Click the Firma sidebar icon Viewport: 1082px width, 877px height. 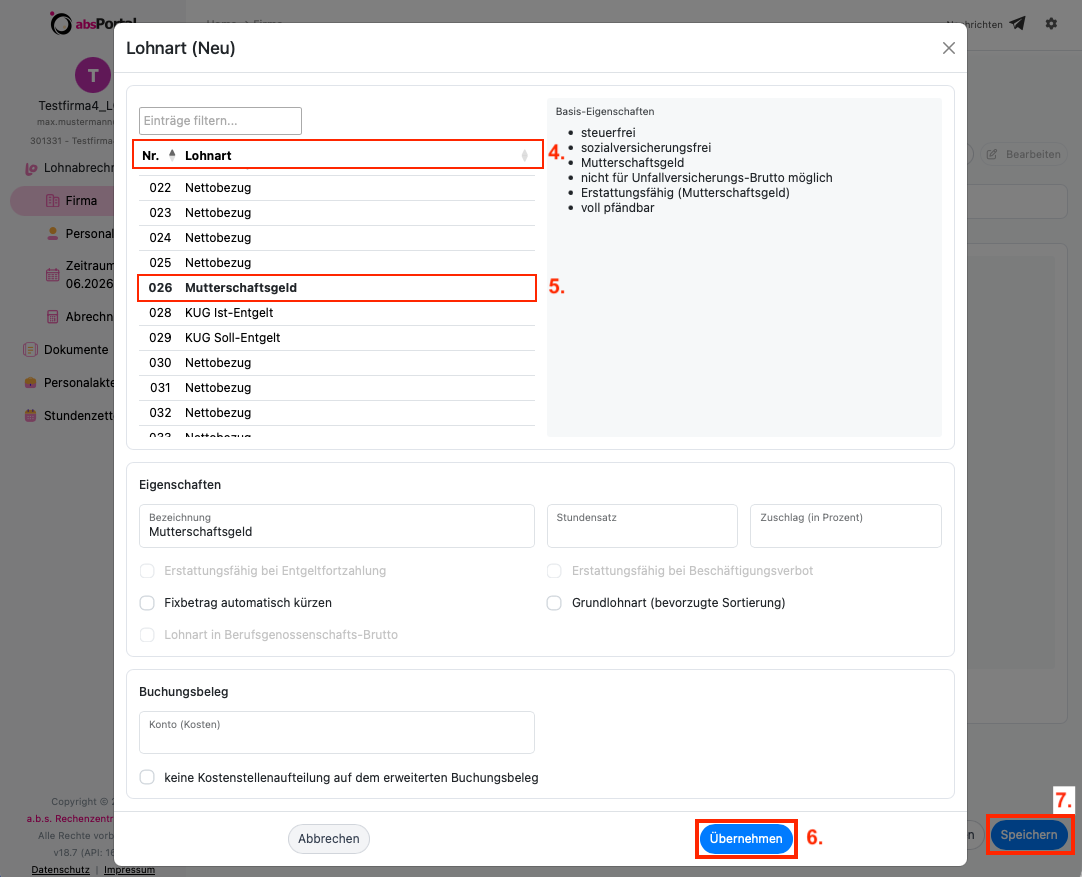[52, 201]
